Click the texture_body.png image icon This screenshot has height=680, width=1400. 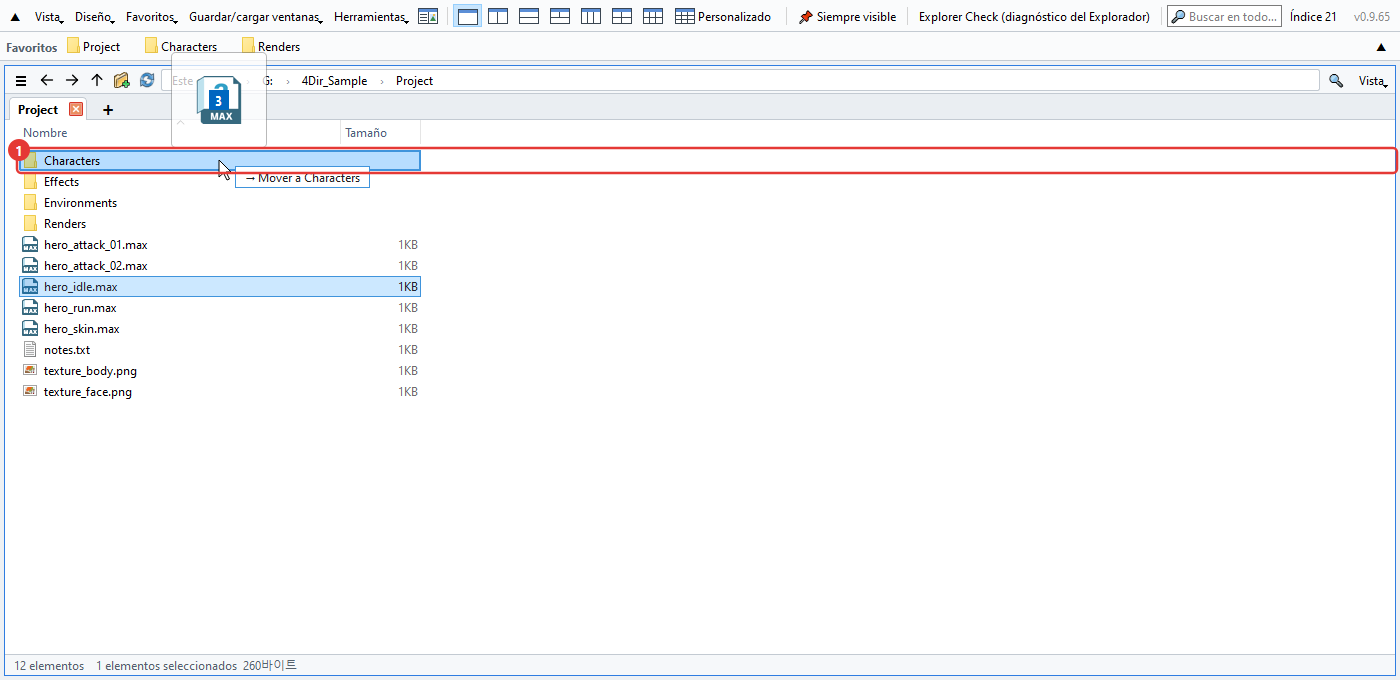tap(30, 371)
